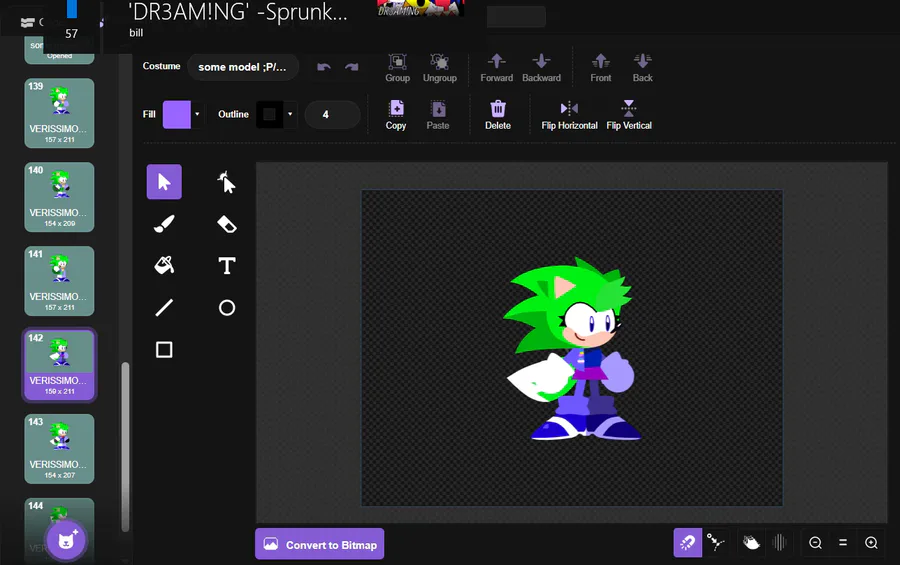Click the Redo arrow
The image size is (900, 565).
click(x=352, y=67)
